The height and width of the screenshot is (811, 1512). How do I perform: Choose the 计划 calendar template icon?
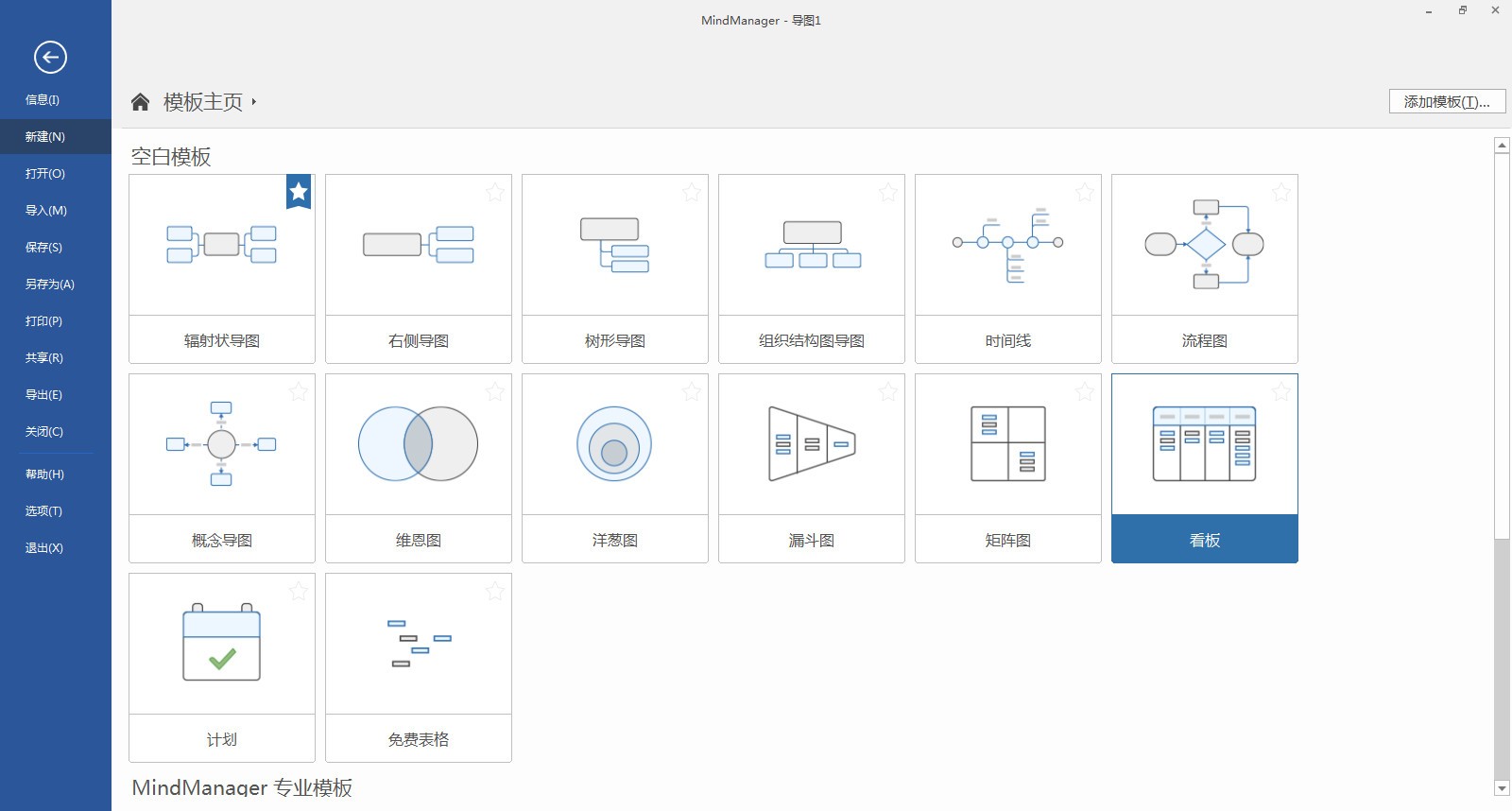[x=221, y=644]
